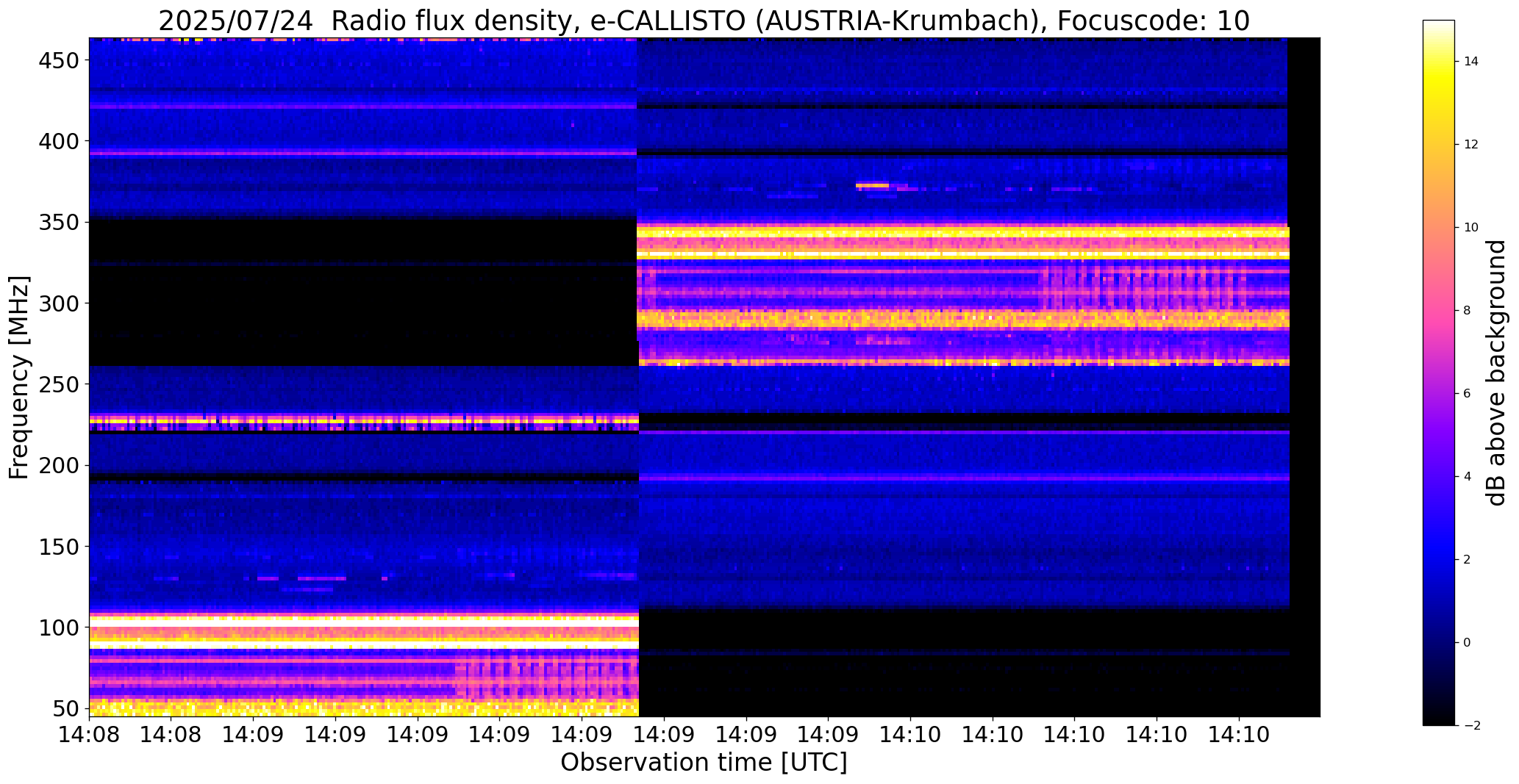
Task: Click the 350 frequency axis tick label
Action: 60,222
